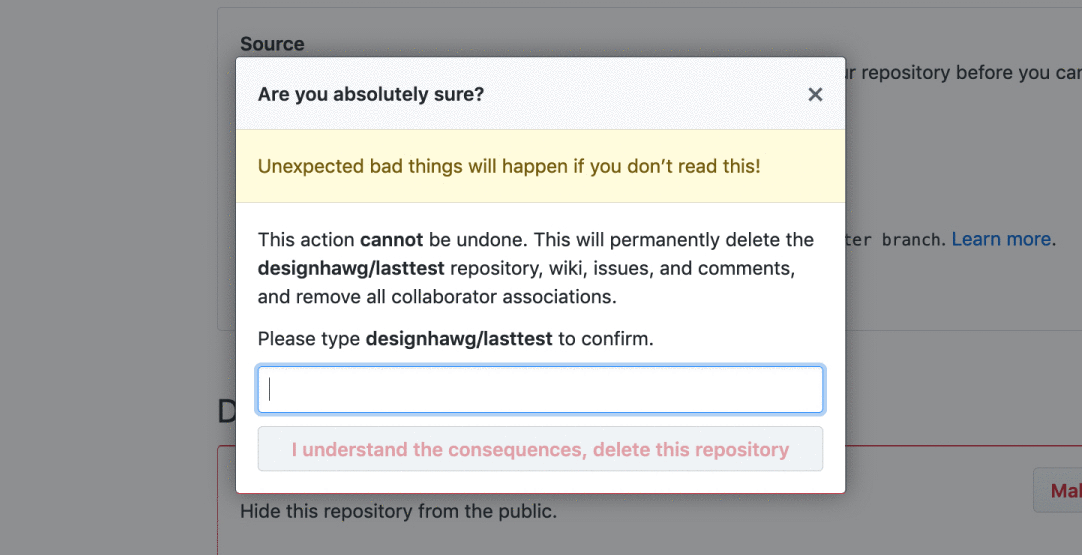Click 'I understand the consequences, delete this repository'
Screen dimensions: 1083x556
pyautogui.click(x=540, y=449)
